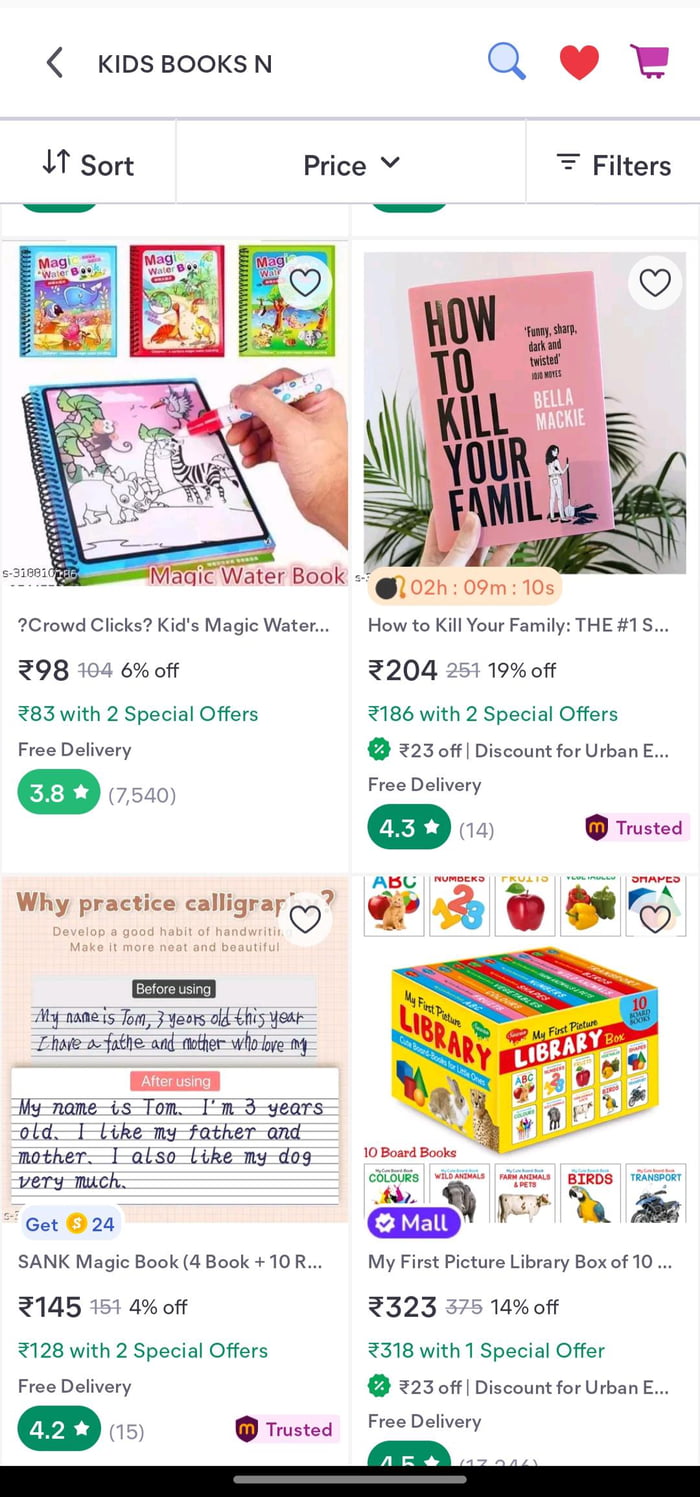700x1497 pixels.
Task: Tap green discount badge on How to Kill Your Family
Action: [379, 750]
